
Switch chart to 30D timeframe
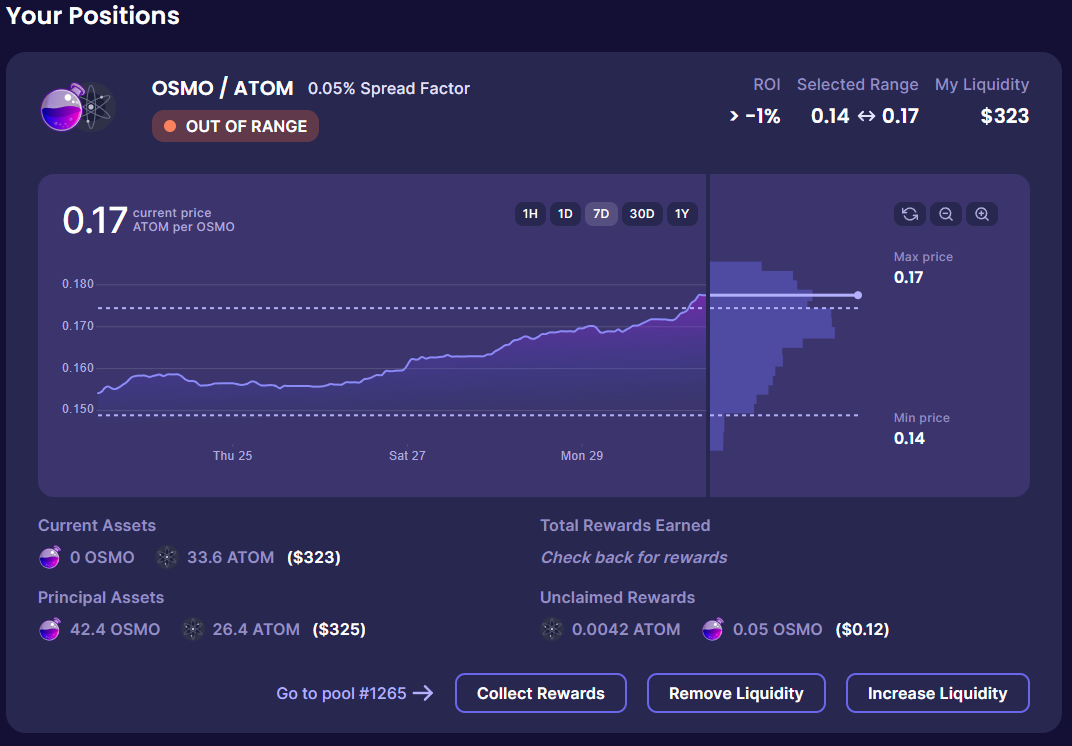point(641,214)
